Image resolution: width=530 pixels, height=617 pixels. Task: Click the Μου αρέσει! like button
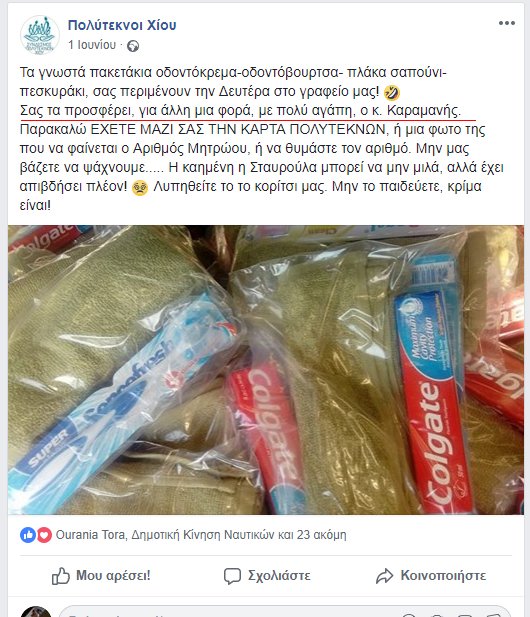click(x=101, y=576)
